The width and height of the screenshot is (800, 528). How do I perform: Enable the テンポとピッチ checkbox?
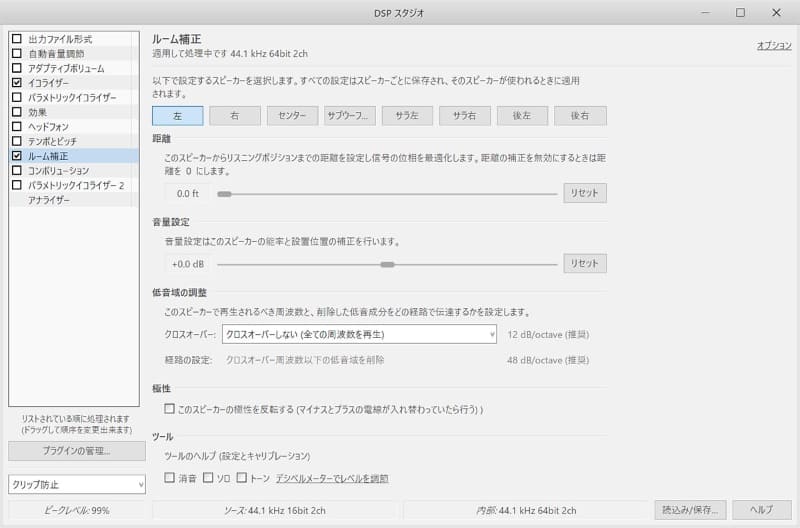click(17, 141)
